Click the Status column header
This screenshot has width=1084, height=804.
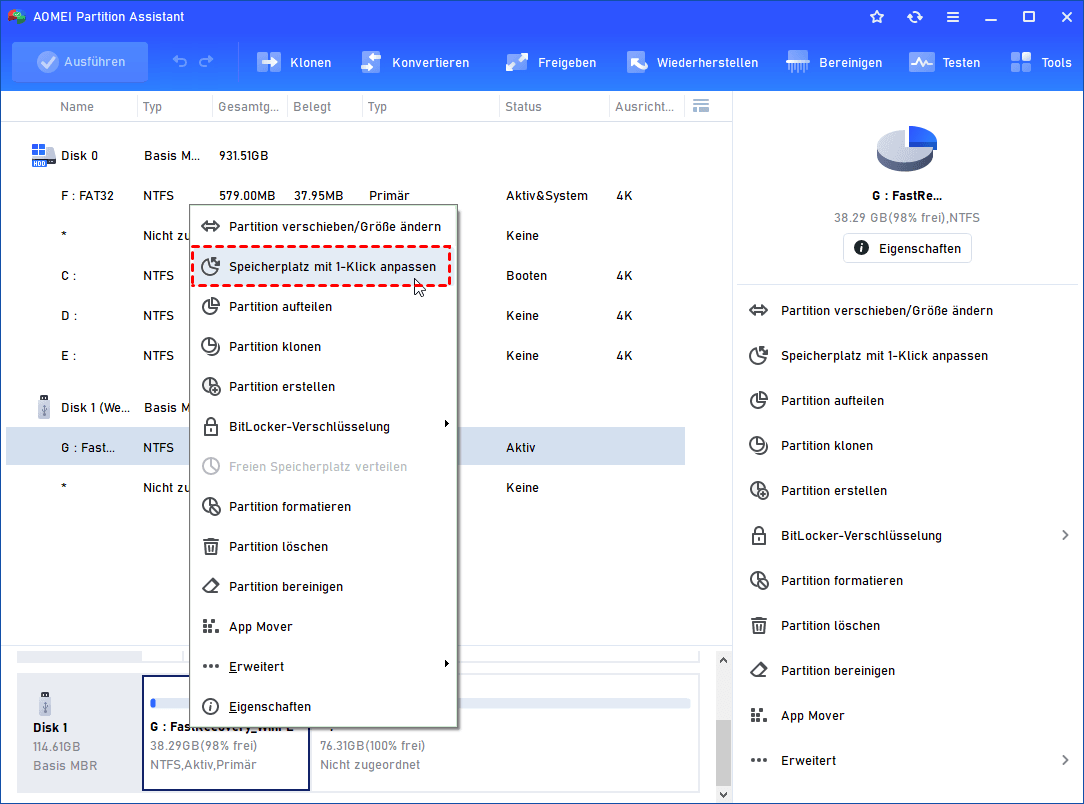click(x=523, y=106)
